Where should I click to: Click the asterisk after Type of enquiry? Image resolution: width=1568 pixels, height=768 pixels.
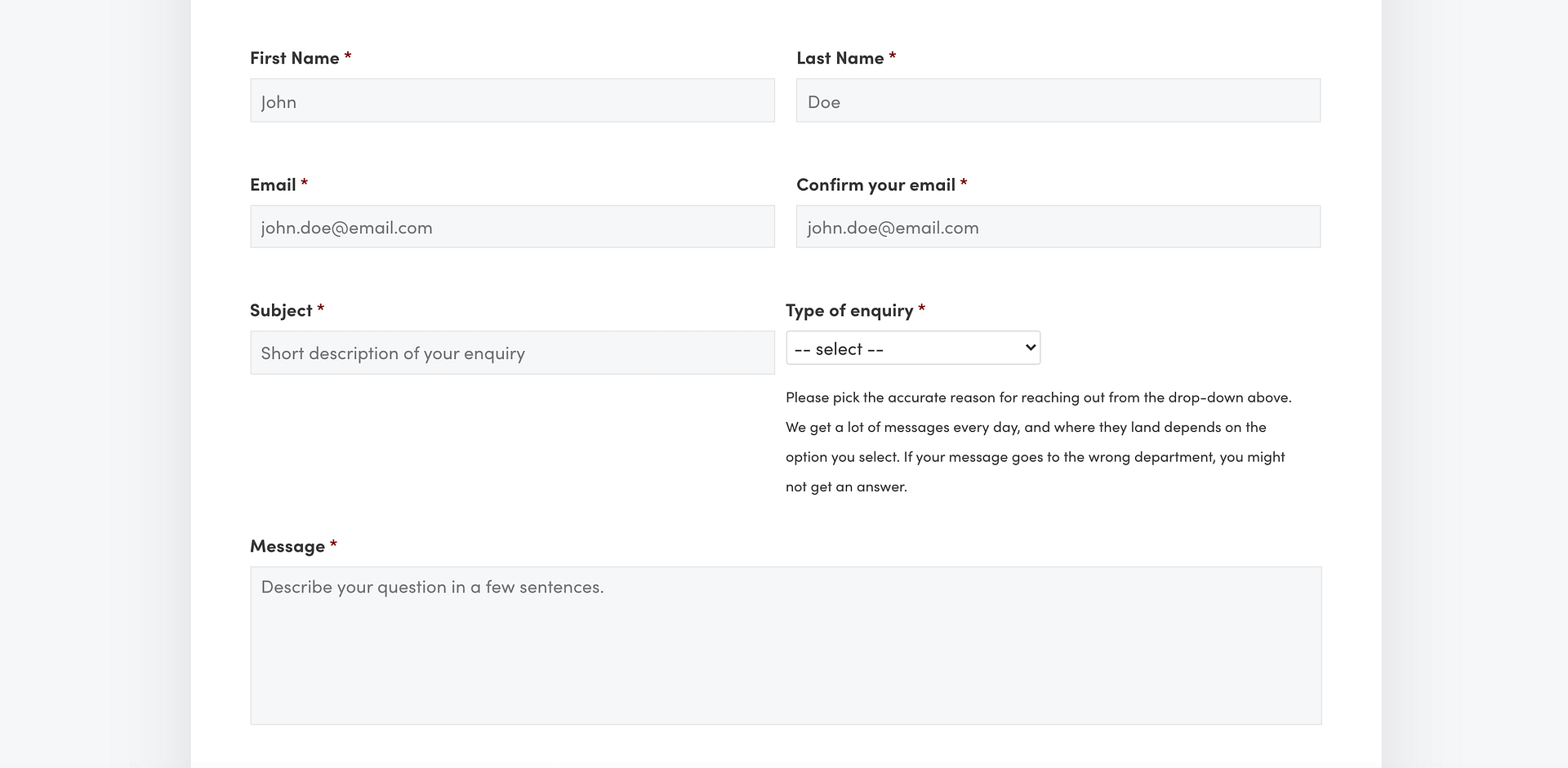[x=922, y=309]
